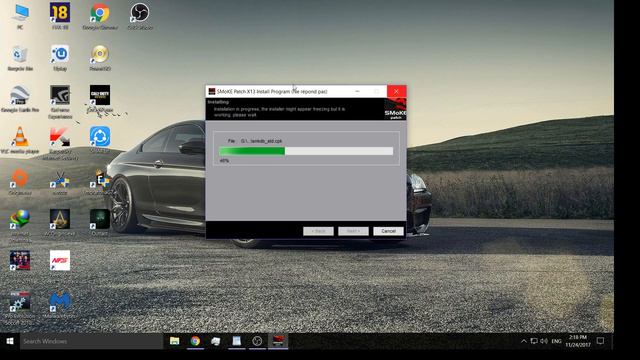
Task: Open the Outlast desktop shortcut
Action: tap(100, 223)
